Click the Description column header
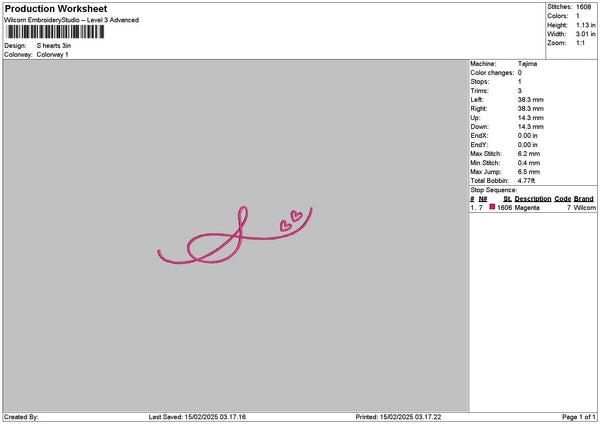600x424 pixels. click(533, 199)
